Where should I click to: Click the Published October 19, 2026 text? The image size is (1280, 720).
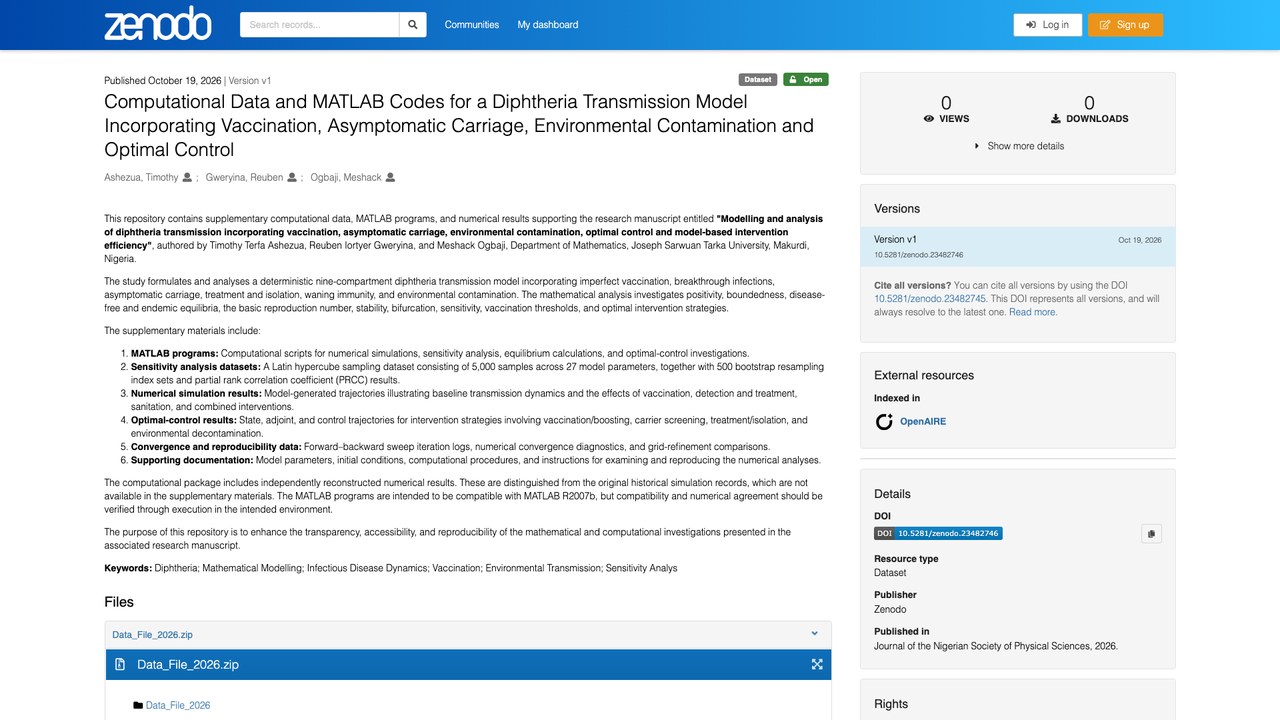coord(163,81)
